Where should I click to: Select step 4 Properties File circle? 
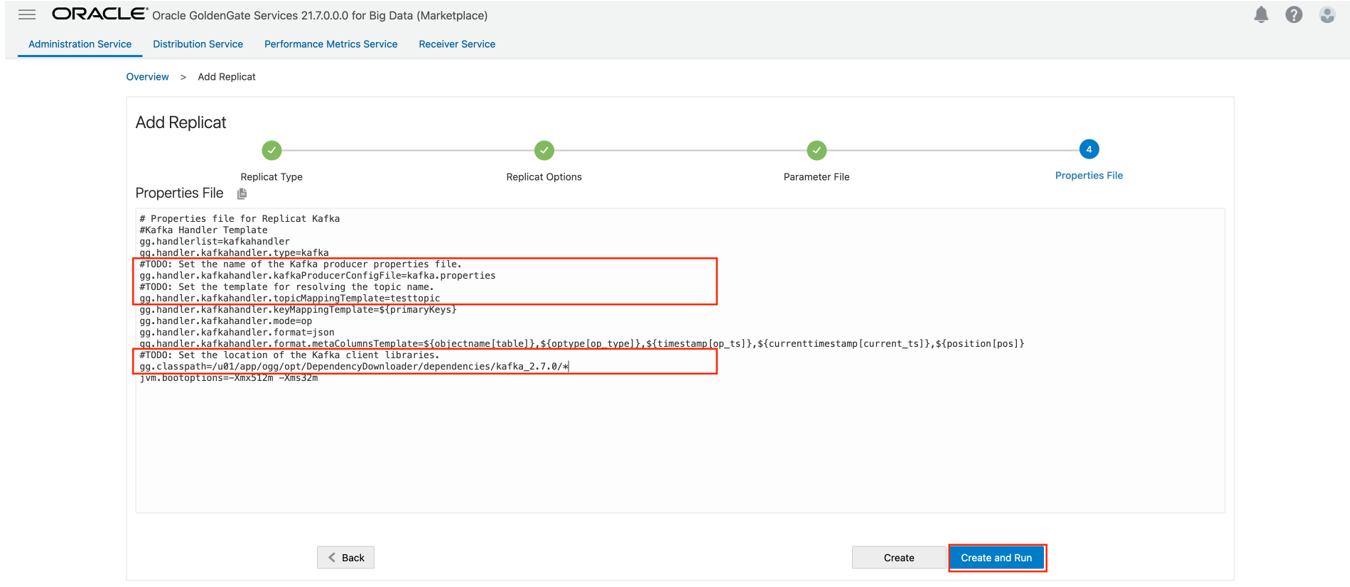click(1089, 149)
